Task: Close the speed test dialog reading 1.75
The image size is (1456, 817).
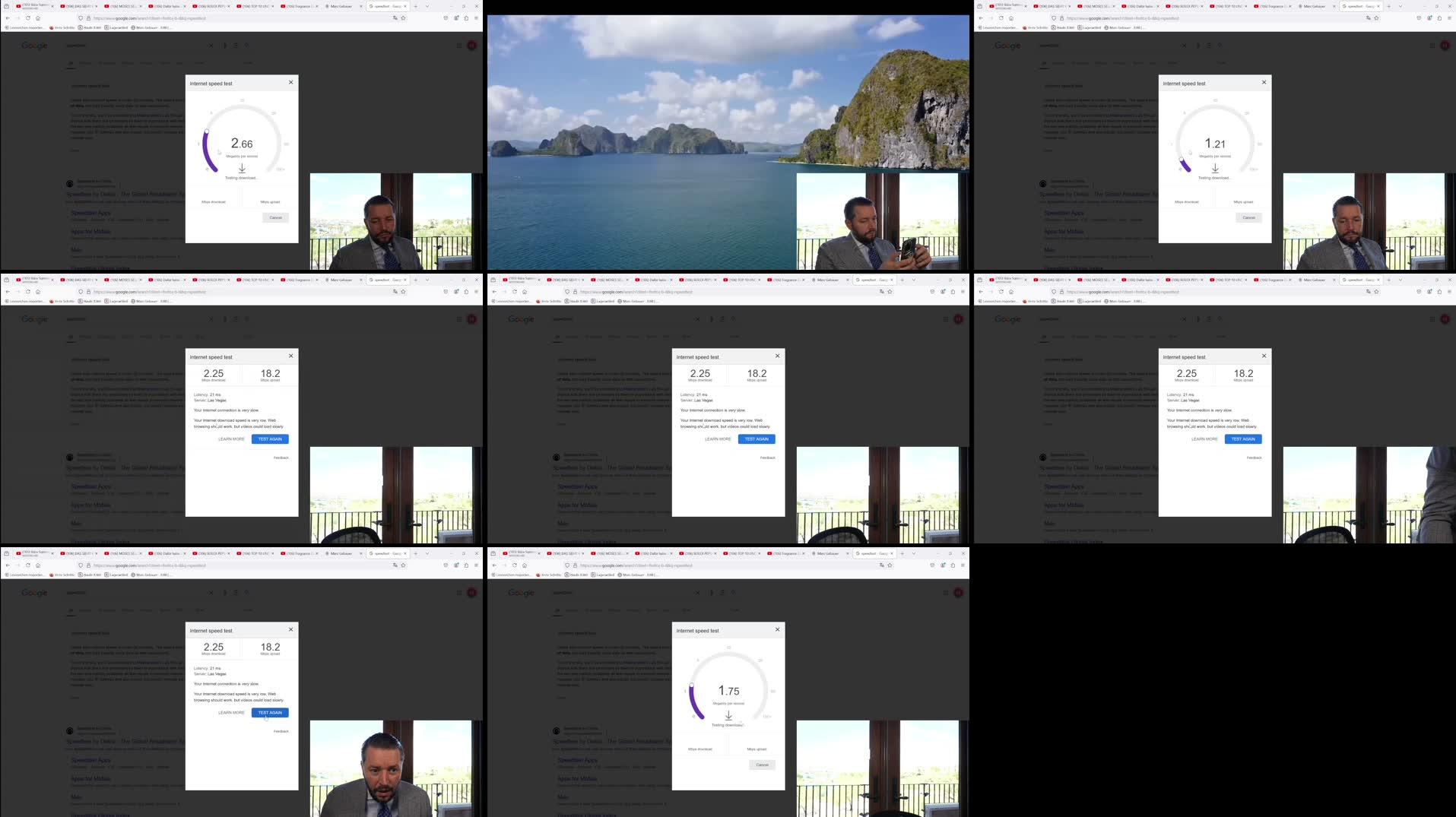Action: point(777,629)
